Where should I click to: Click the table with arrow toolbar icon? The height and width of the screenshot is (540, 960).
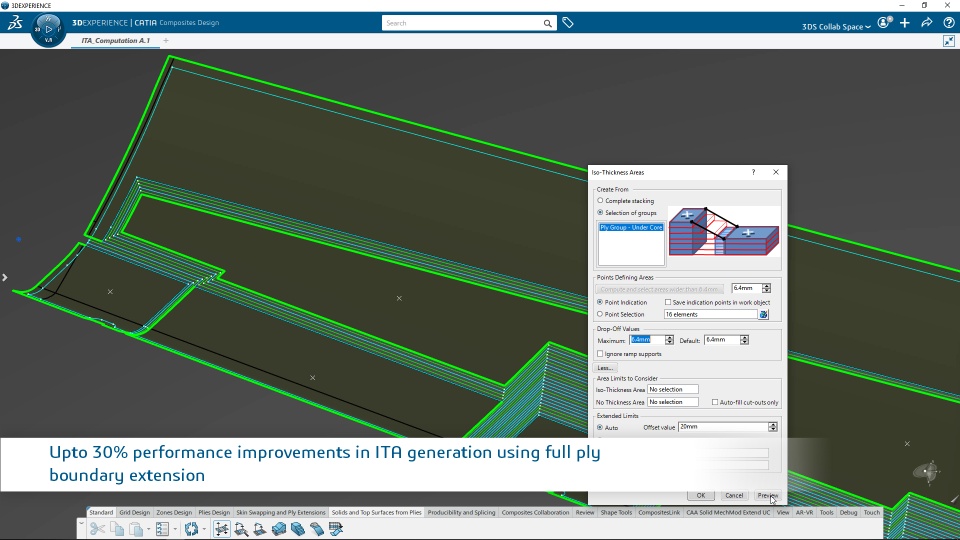336,529
